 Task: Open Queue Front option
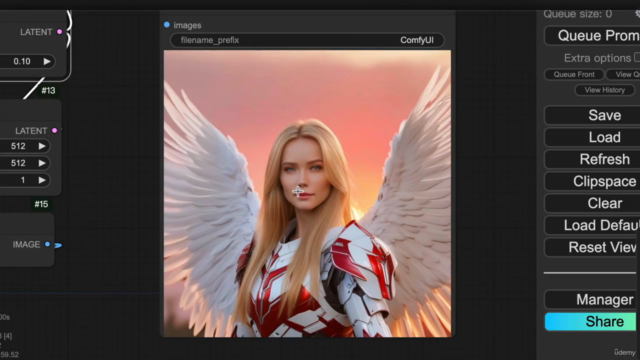[x=574, y=74]
